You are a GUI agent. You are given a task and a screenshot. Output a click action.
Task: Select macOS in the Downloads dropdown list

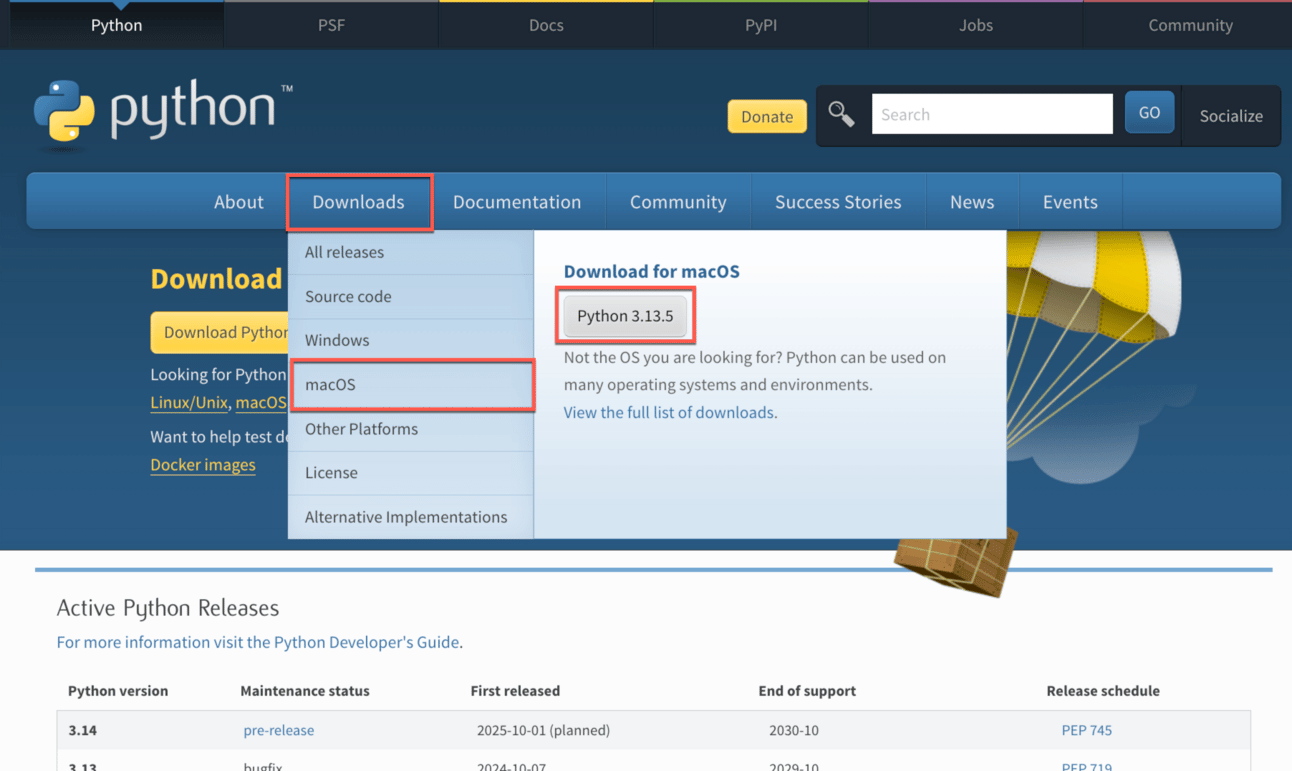point(412,385)
